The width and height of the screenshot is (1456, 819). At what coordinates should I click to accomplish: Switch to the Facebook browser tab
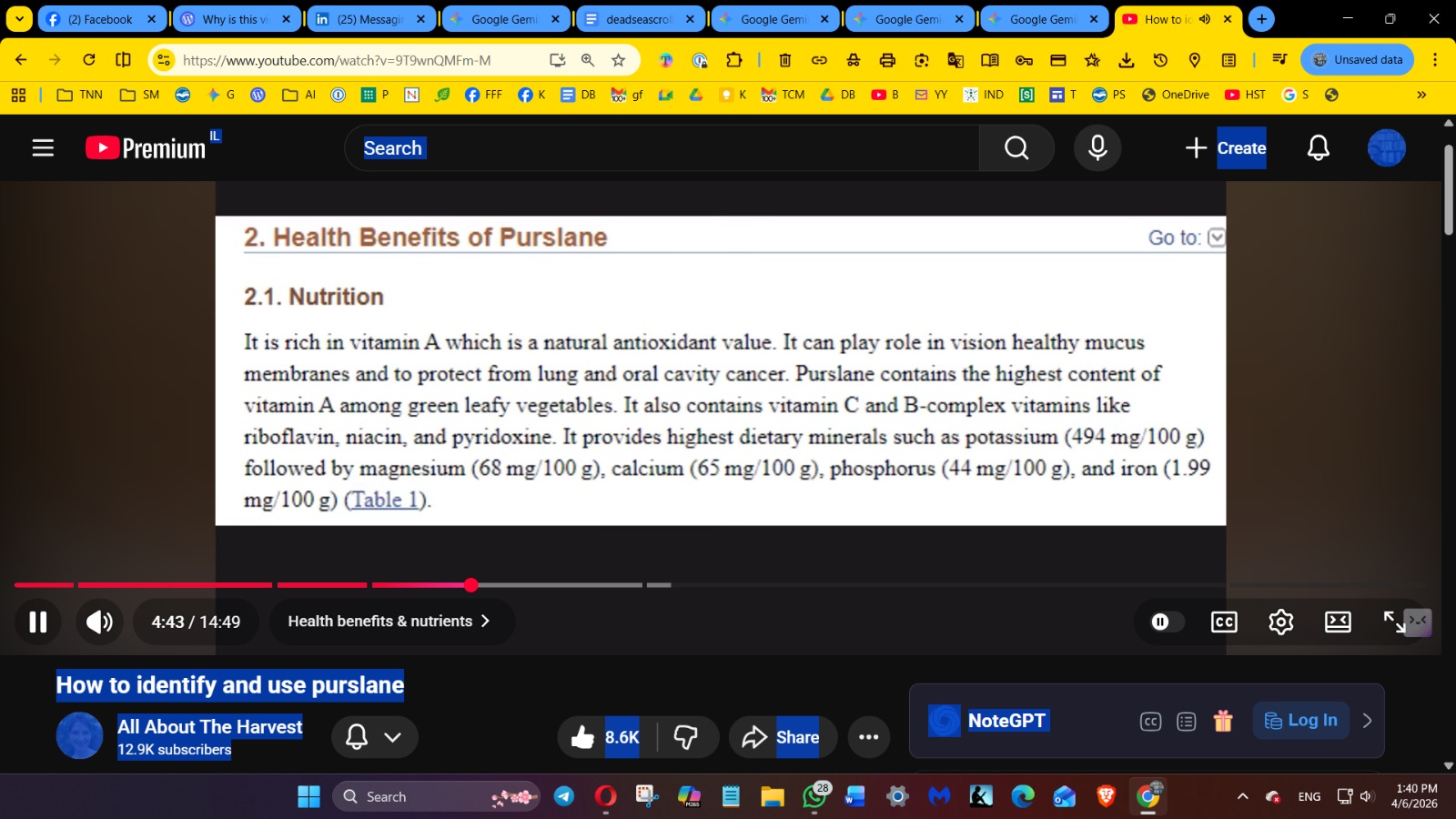(99, 19)
